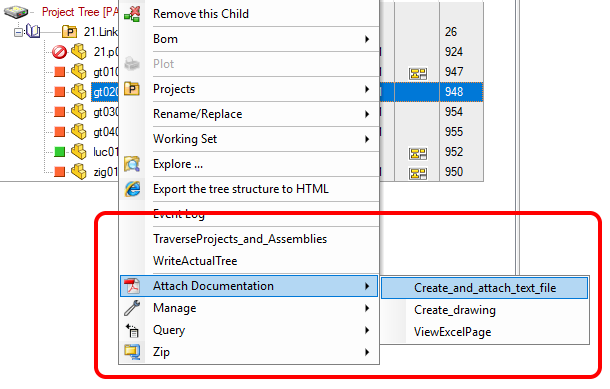Choose ViewExcelPage in submenu
610x389 pixels.
[484, 332]
